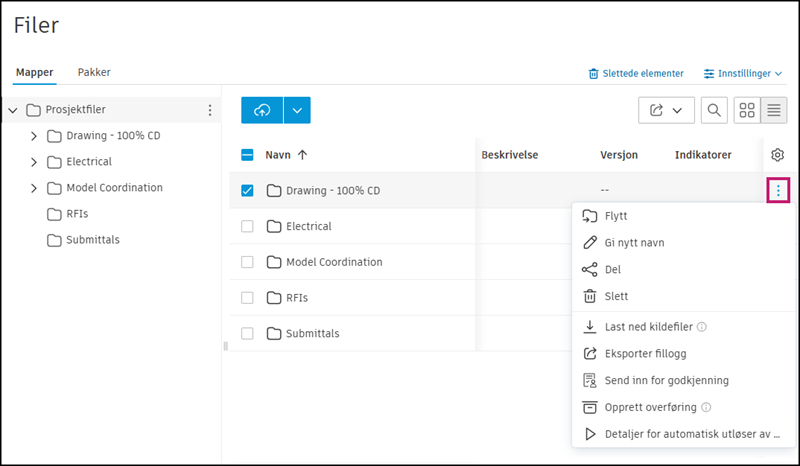Check the Electrical folder checkbox
This screenshot has height=466, width=800.
248,226
